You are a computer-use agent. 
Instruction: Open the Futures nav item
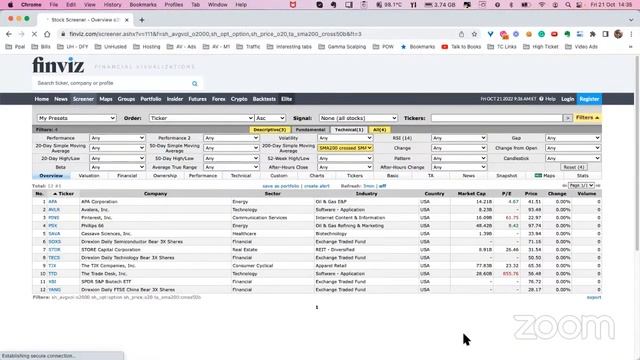point(197,99)
